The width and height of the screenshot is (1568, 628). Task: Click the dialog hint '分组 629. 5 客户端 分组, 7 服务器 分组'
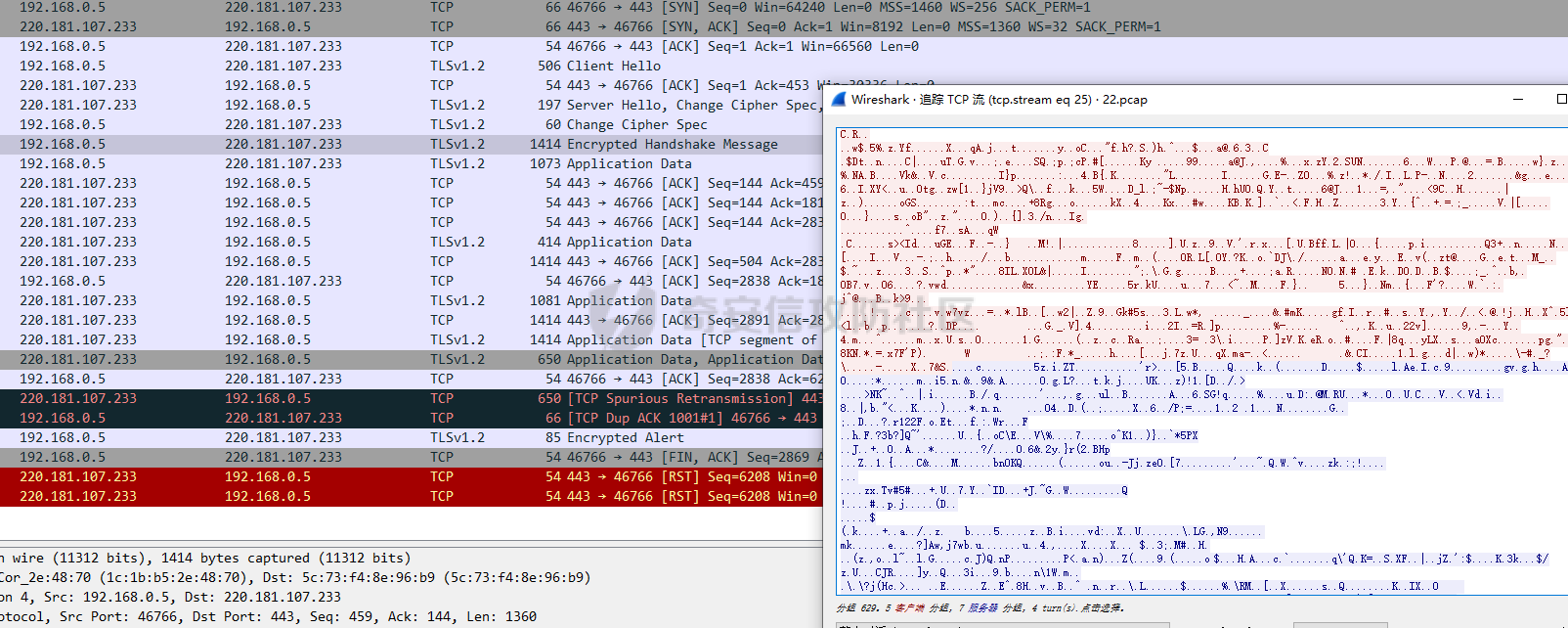tap(980, 608)
